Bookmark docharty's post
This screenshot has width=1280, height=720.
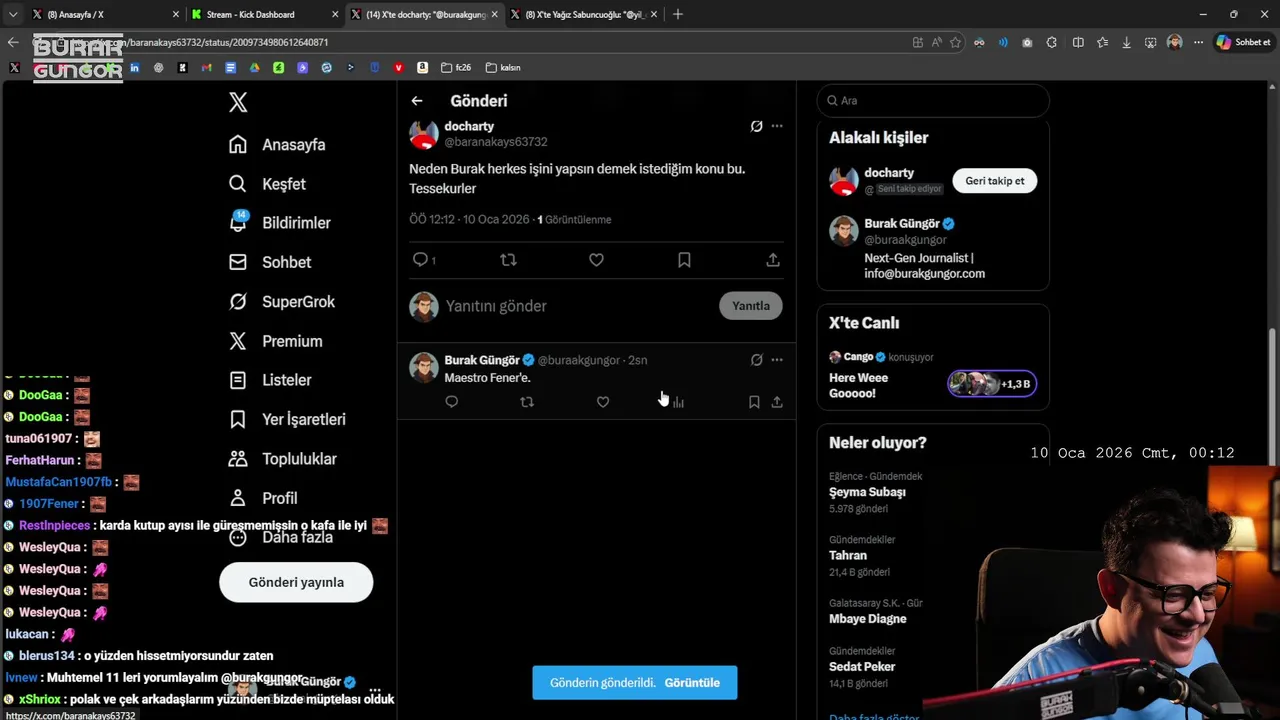(684, 259)
